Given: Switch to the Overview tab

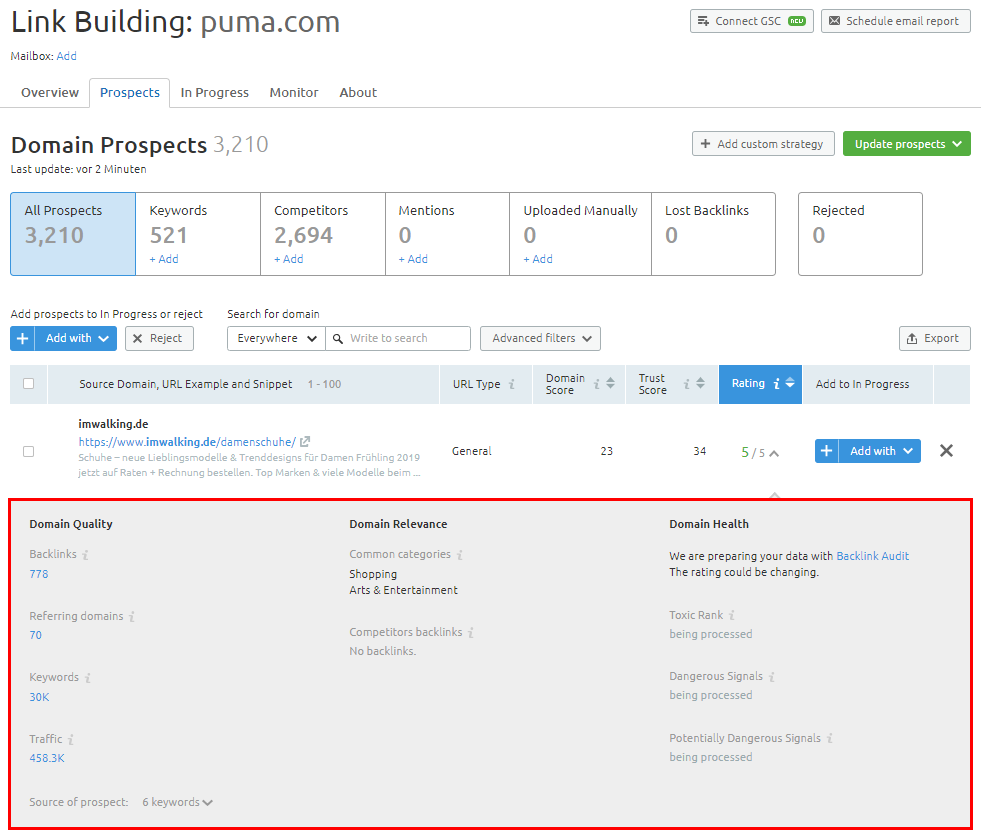Looking at the screenshot, I should [50, 93].
